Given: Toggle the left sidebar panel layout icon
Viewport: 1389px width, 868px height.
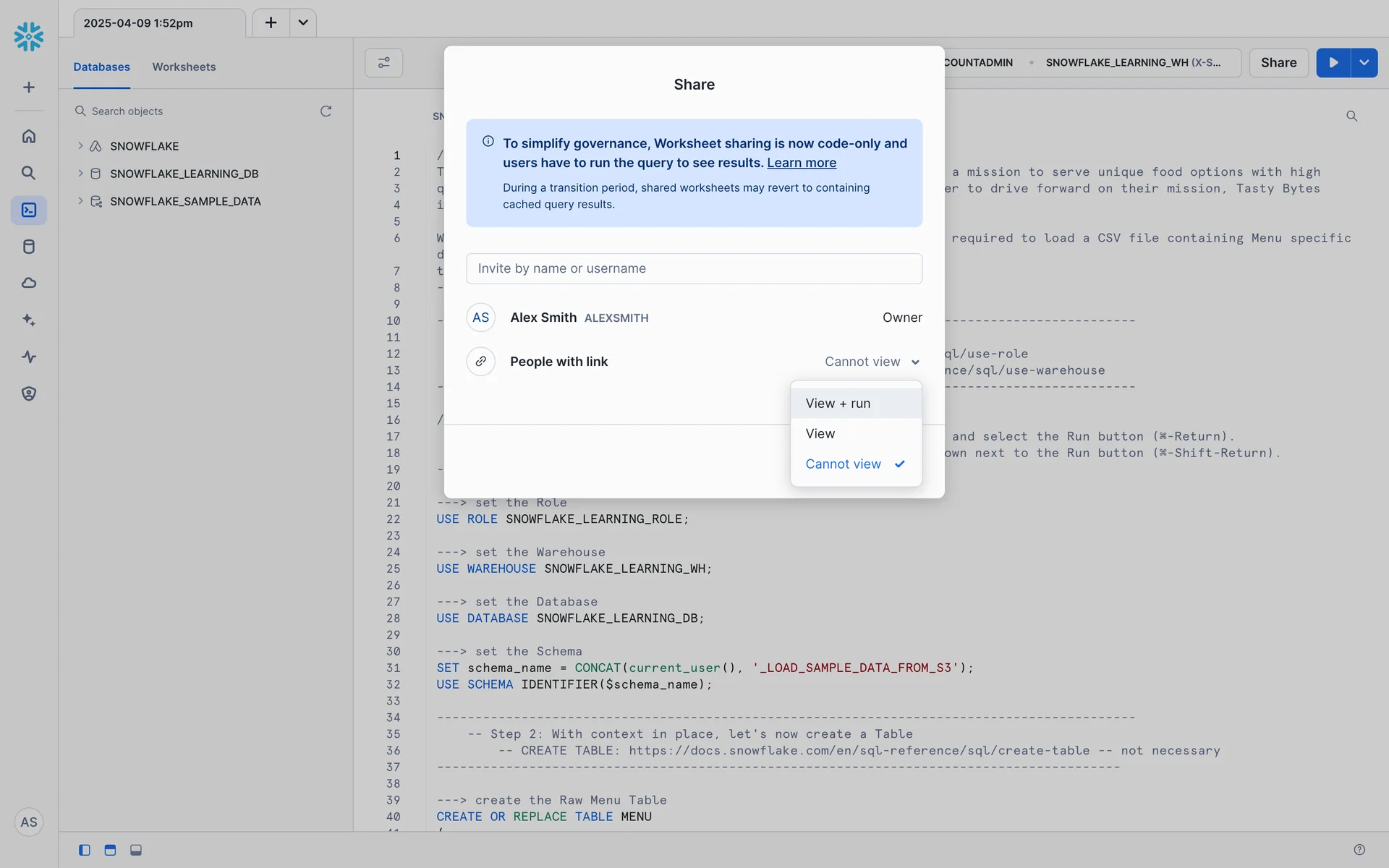Looking at the screenshot, I should 85,850.
